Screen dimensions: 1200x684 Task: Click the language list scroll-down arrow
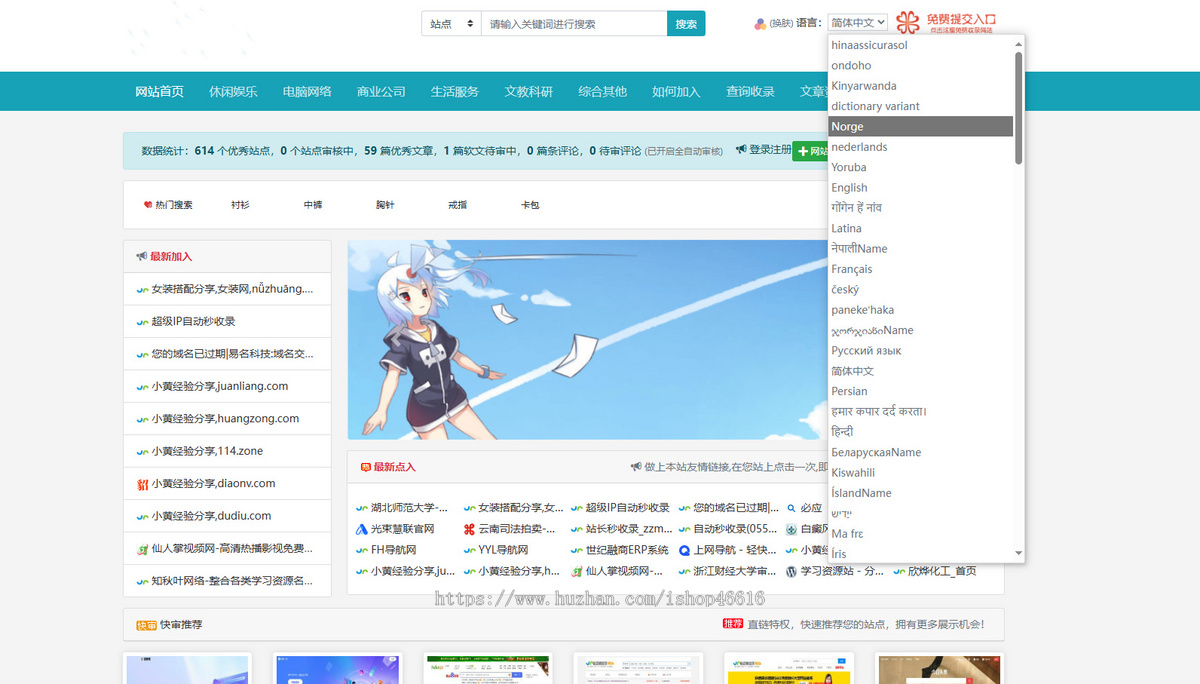point(1019,553)
